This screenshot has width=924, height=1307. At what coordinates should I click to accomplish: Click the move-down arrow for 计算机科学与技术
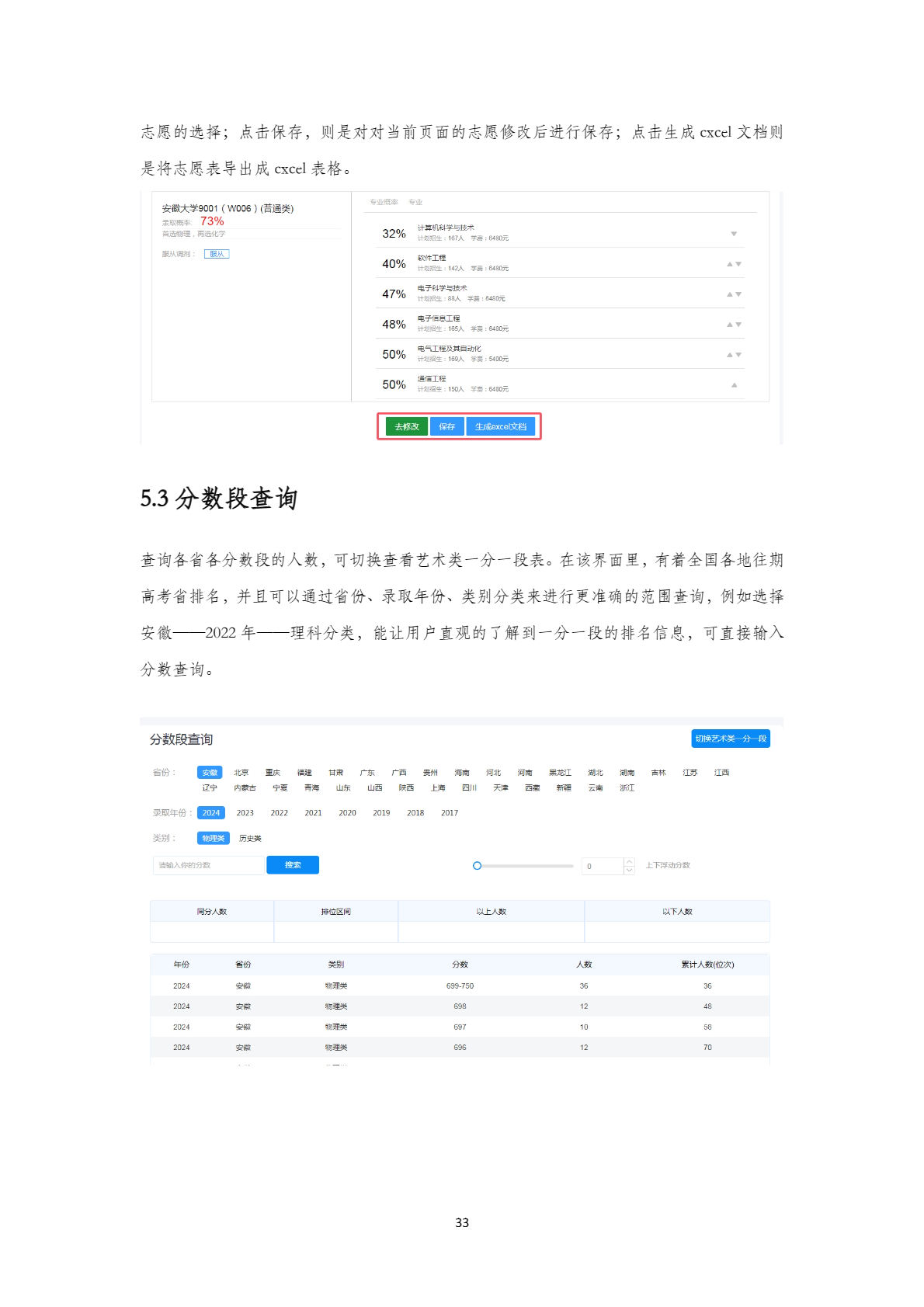coord(734,234)
